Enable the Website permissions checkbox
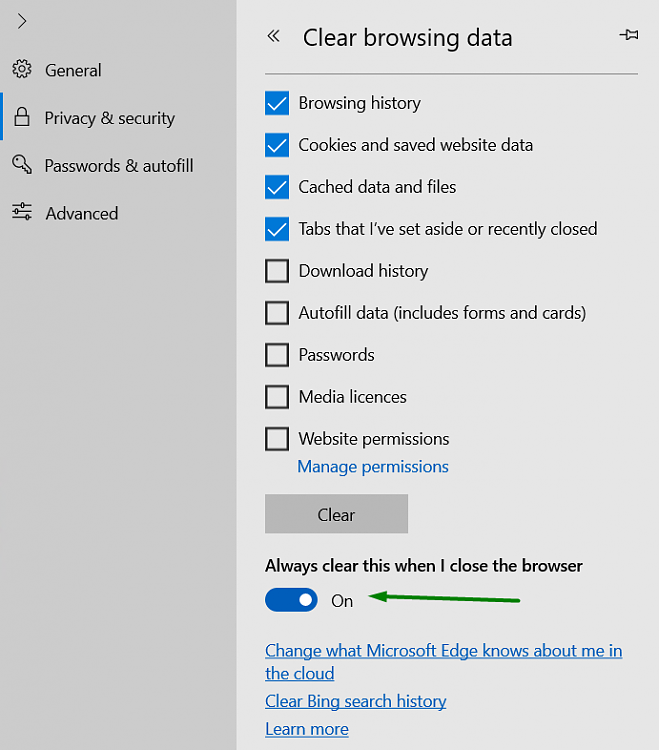This screenshot has height=750, width=659. pyautogui.click(x=277, y=439)
